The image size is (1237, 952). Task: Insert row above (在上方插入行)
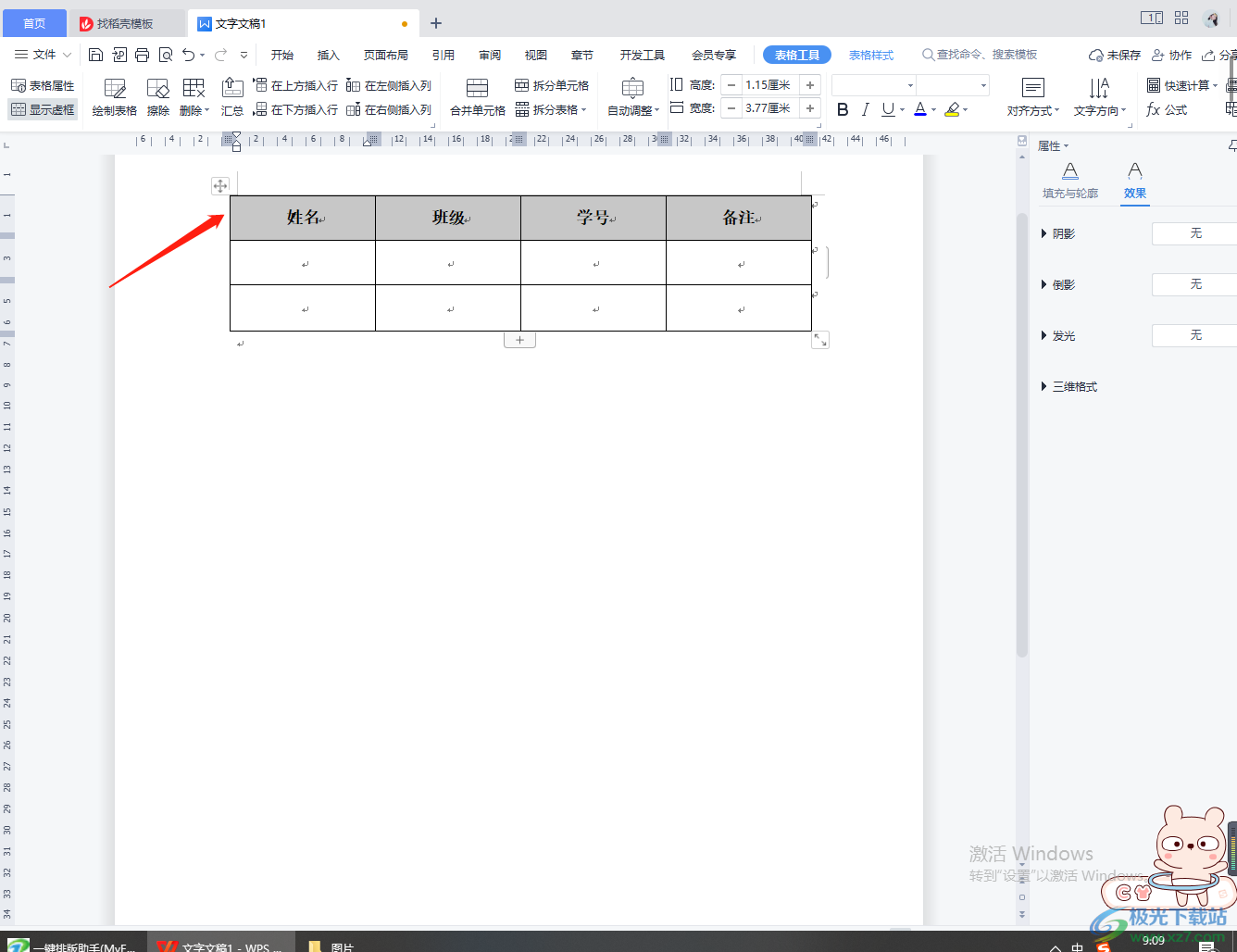(295, 85)
